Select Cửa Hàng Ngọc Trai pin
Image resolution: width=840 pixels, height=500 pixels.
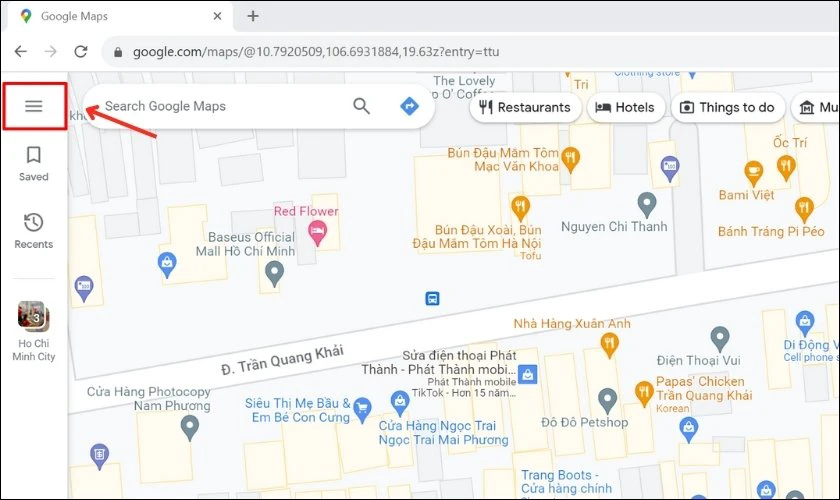click(x=400, y=404)
